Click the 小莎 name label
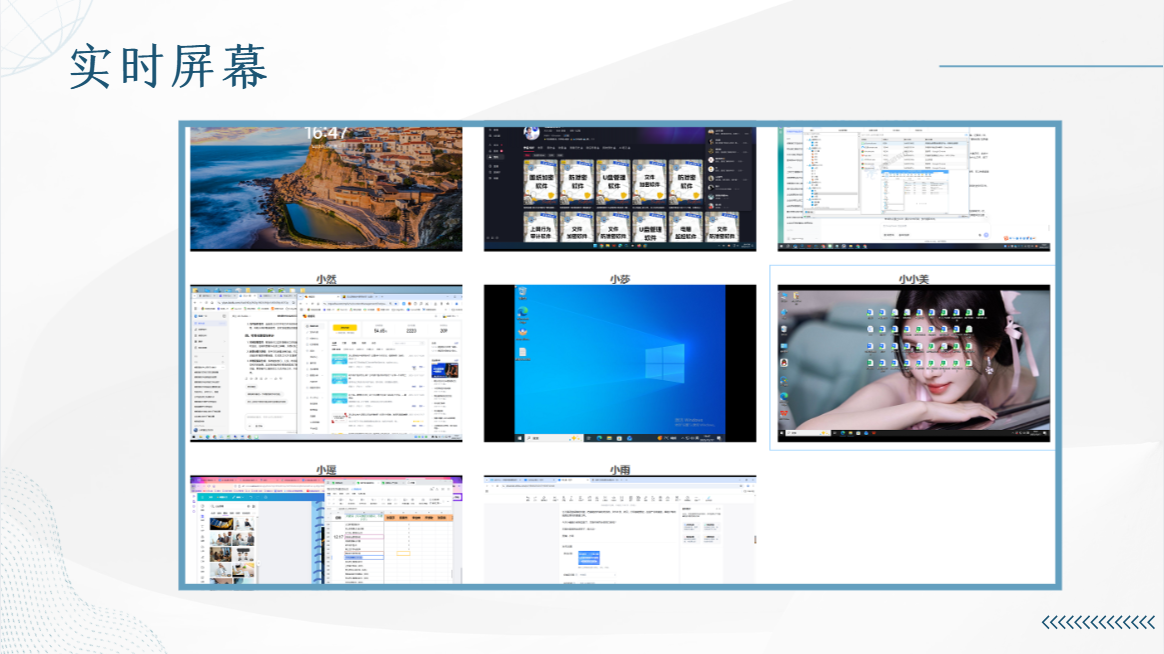Viewport: 1164px width, 654px height. [620, 279]
